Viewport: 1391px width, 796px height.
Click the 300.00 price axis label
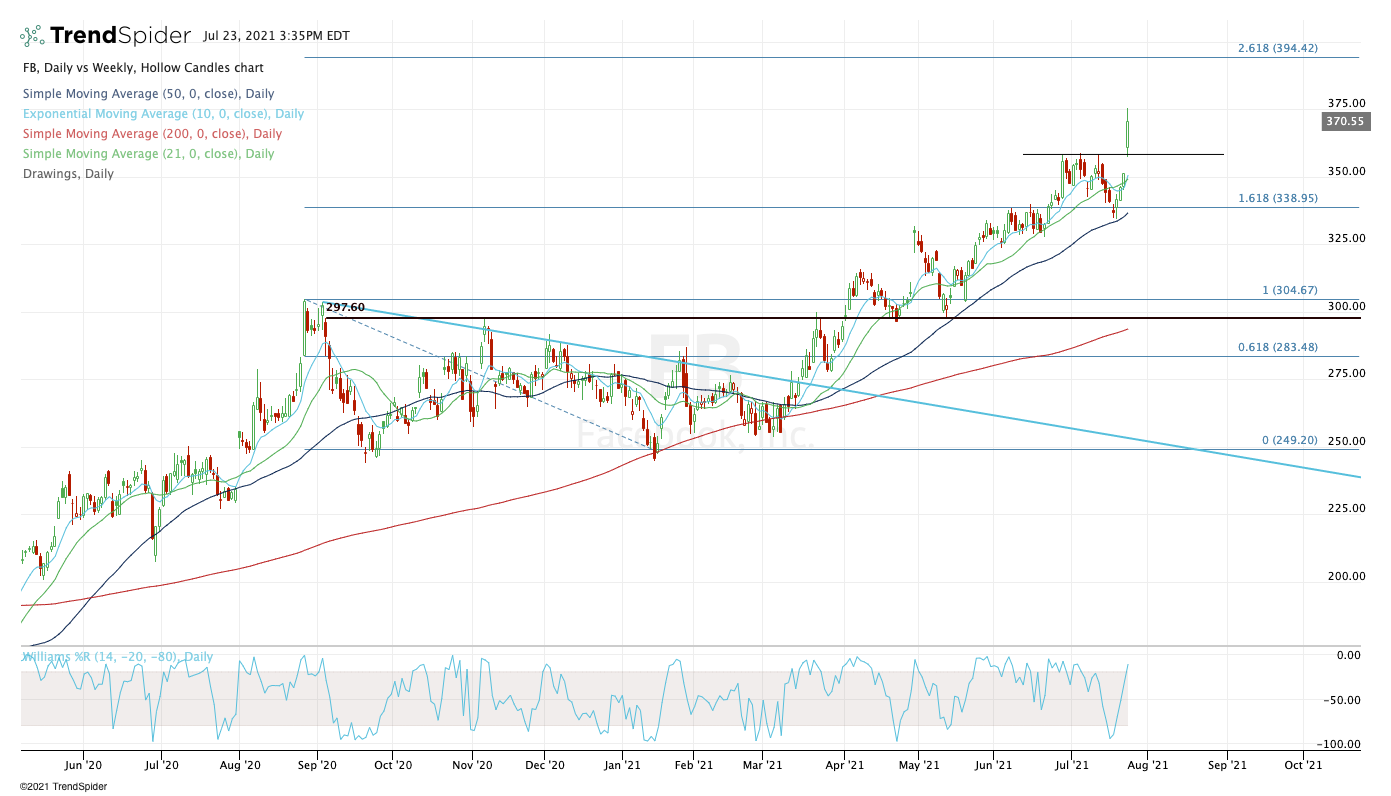click(1346, 306)
